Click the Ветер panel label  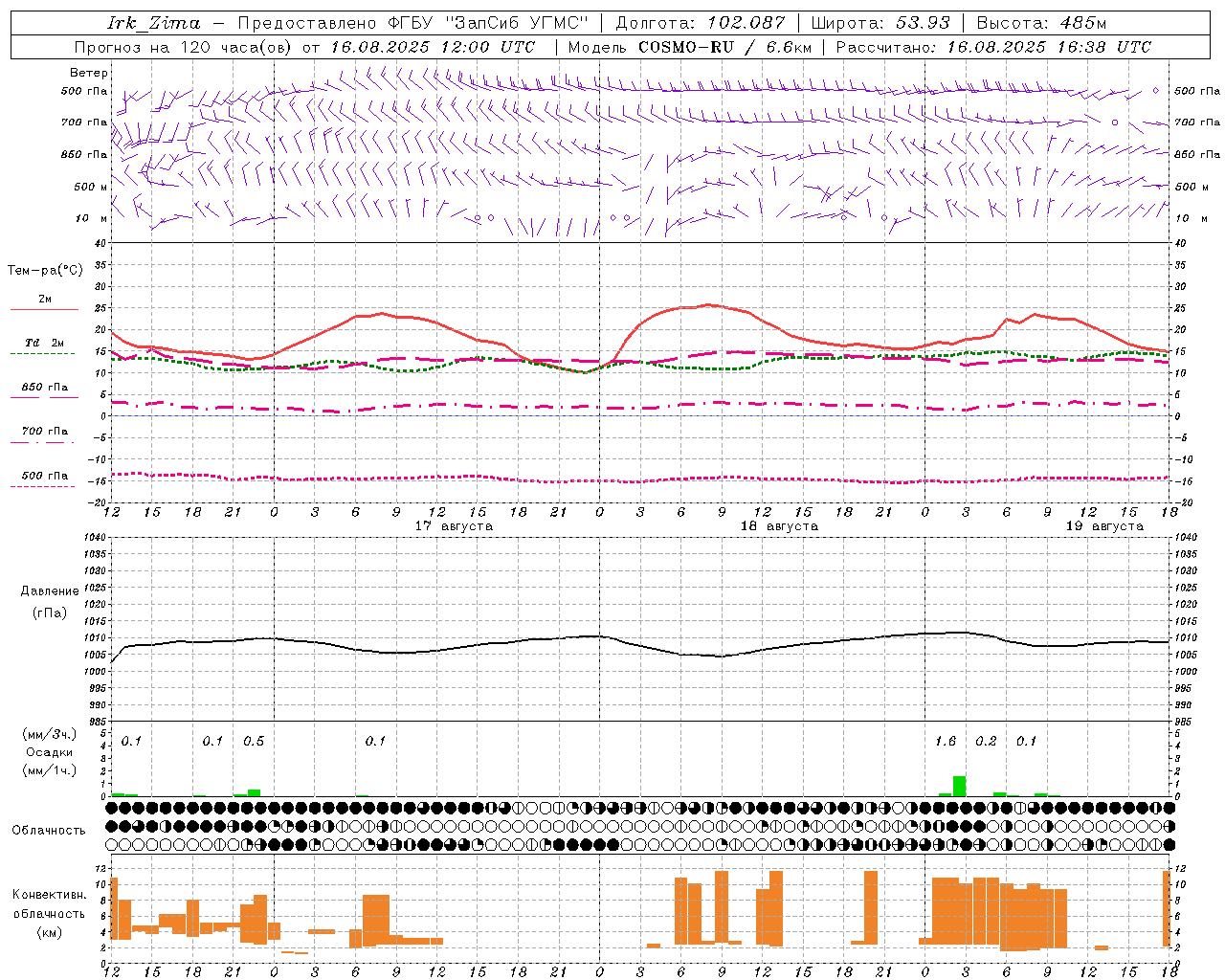click(89, 73)
